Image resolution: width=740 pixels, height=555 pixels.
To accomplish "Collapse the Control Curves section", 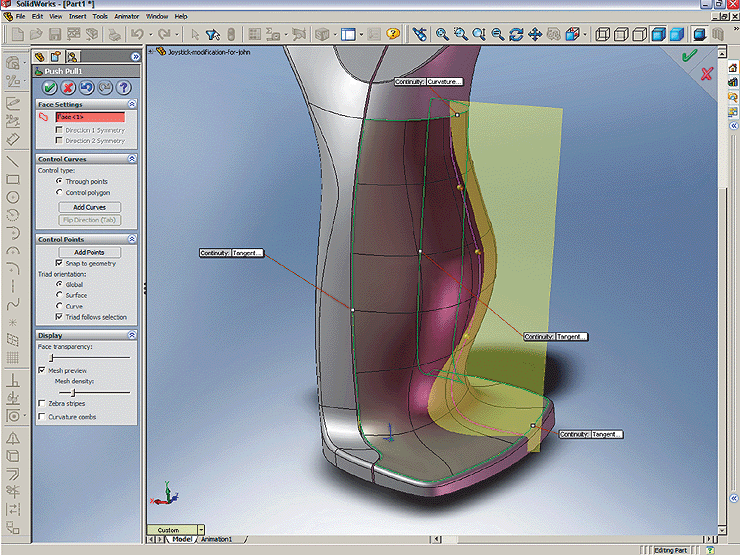I will click(132, 159).
